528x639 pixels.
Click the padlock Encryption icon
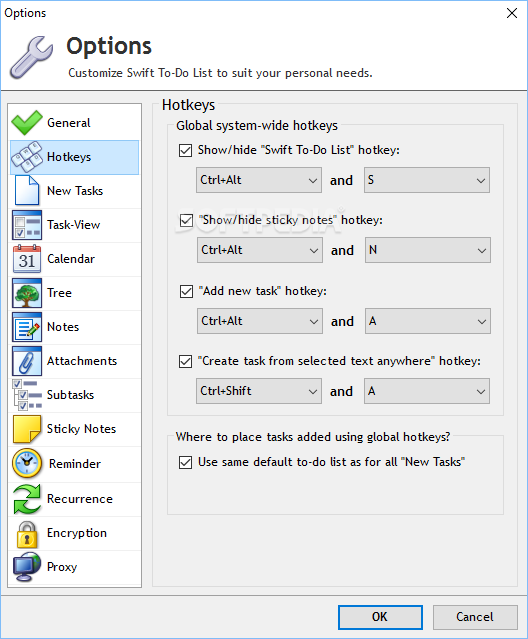[x=27, y=534]
